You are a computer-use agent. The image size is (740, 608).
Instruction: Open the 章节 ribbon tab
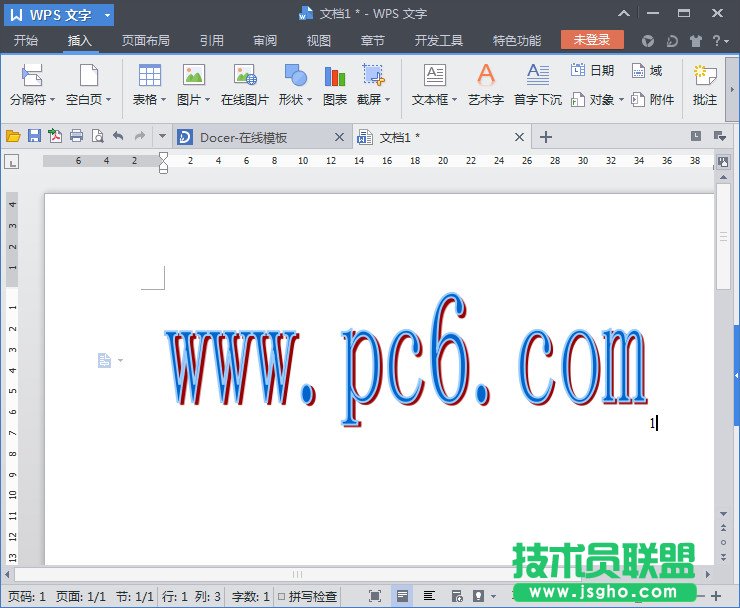[x=372, y=41]
